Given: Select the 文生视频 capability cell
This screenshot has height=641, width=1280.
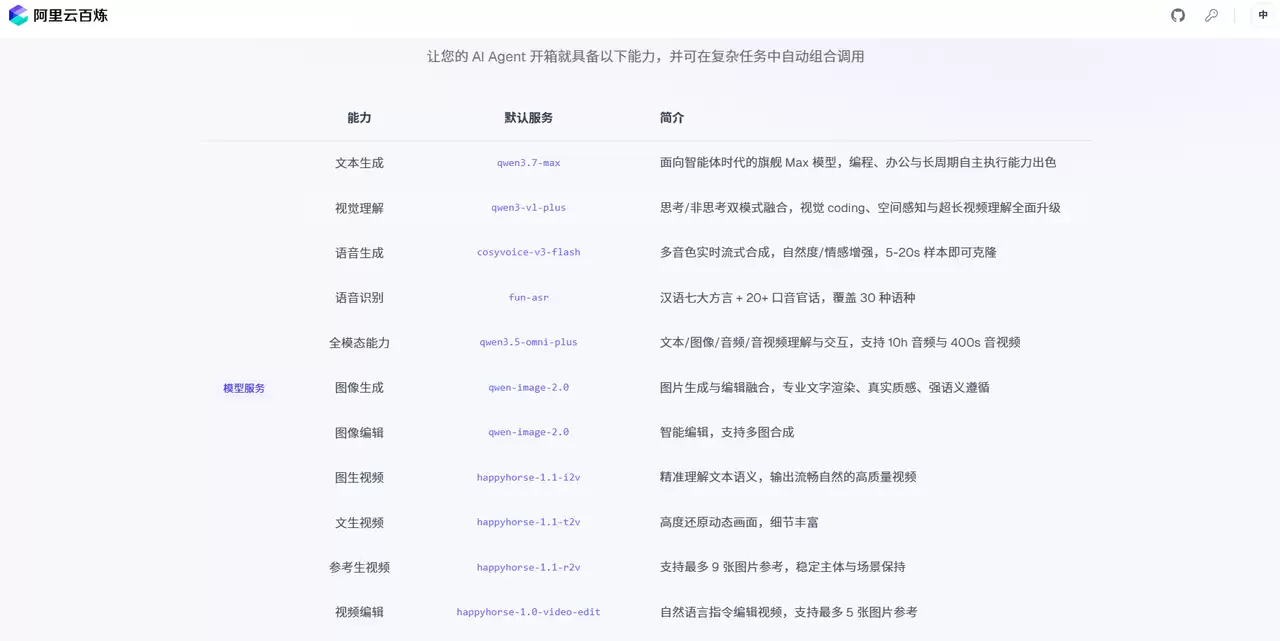Looking at the screenshot, I should [359, 523].
